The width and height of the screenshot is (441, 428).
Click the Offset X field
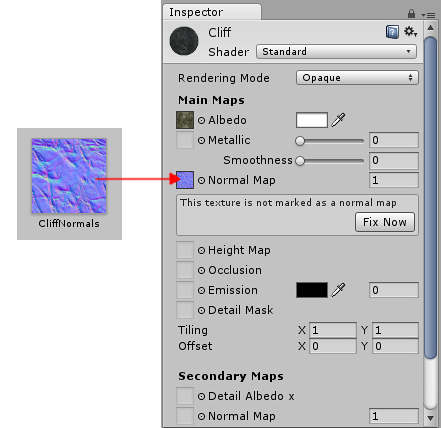333,346
